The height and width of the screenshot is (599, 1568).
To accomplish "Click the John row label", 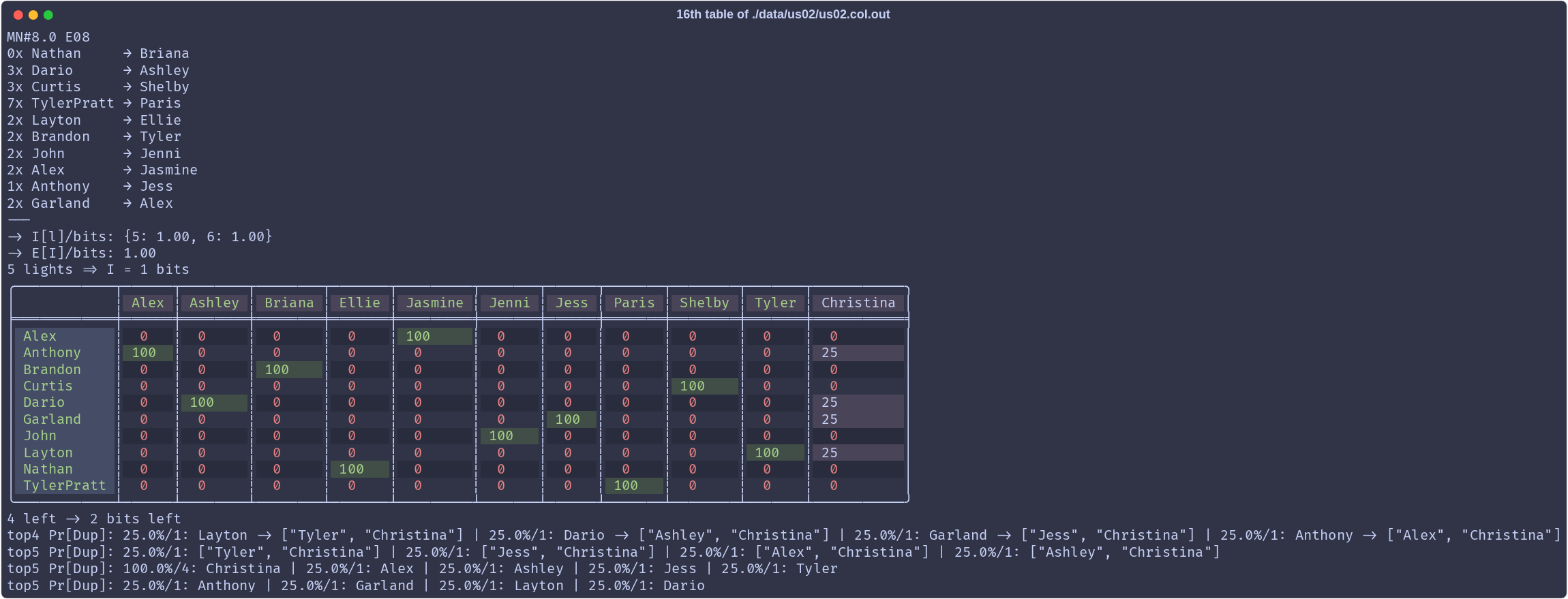I will point(65,435).
